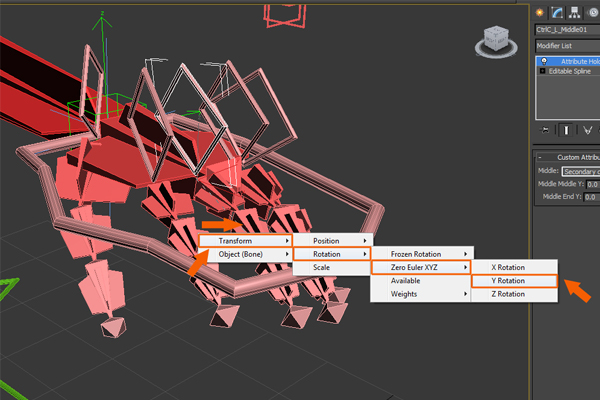The height and width of the screenshot is (400, 600).
Task: Expand the Editable Spline plus box
Action: [542, 71]
